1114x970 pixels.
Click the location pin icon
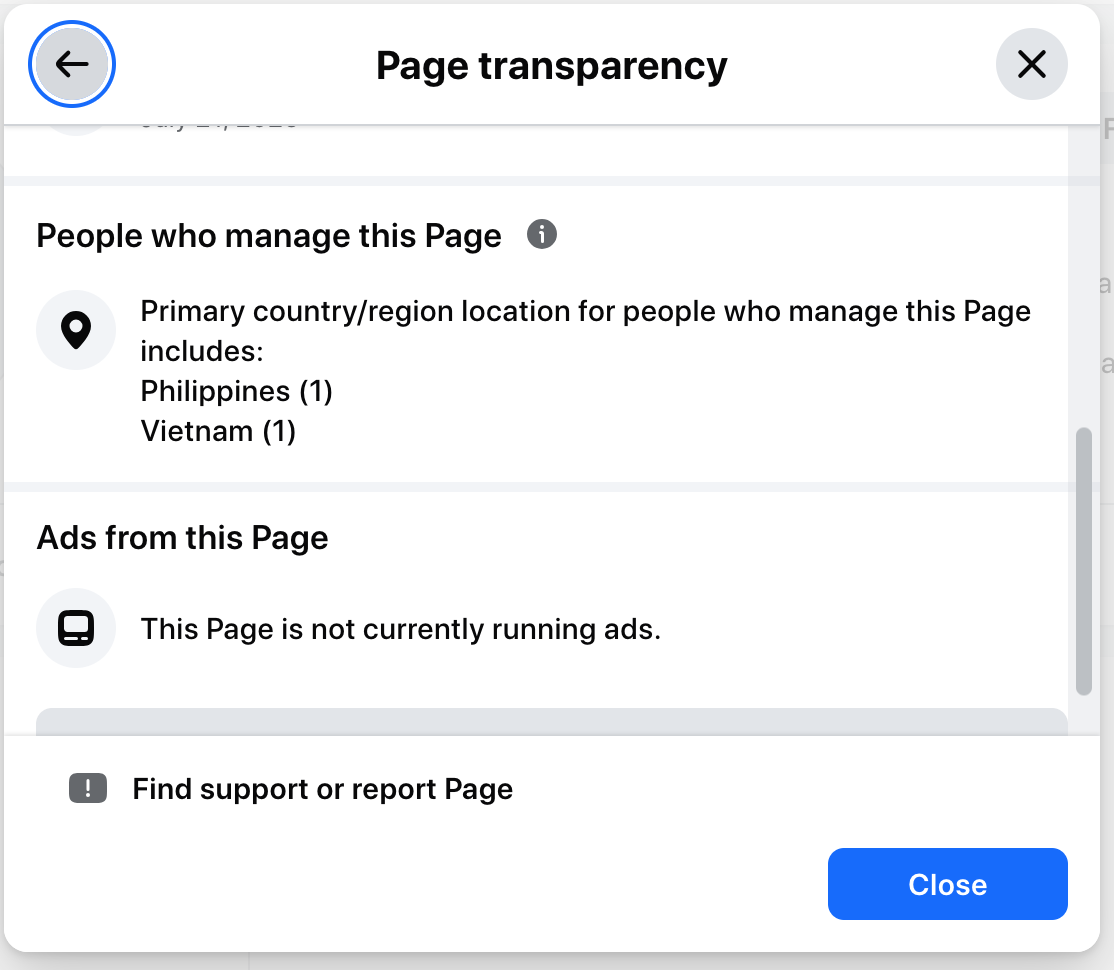coord(76,330)
